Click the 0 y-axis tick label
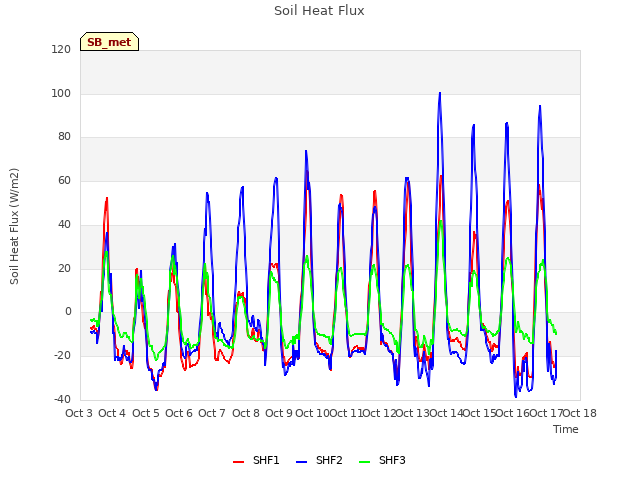 68,312
